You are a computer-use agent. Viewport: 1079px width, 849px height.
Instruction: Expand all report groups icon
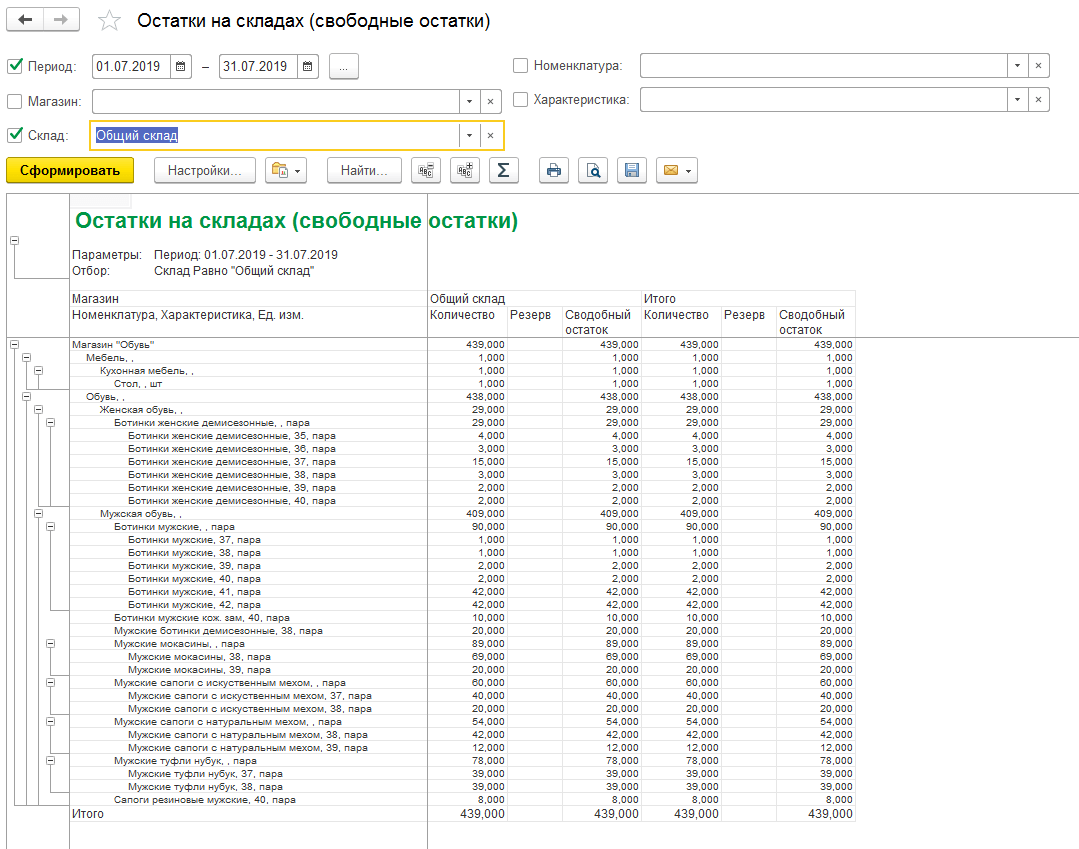pos(464,171)
